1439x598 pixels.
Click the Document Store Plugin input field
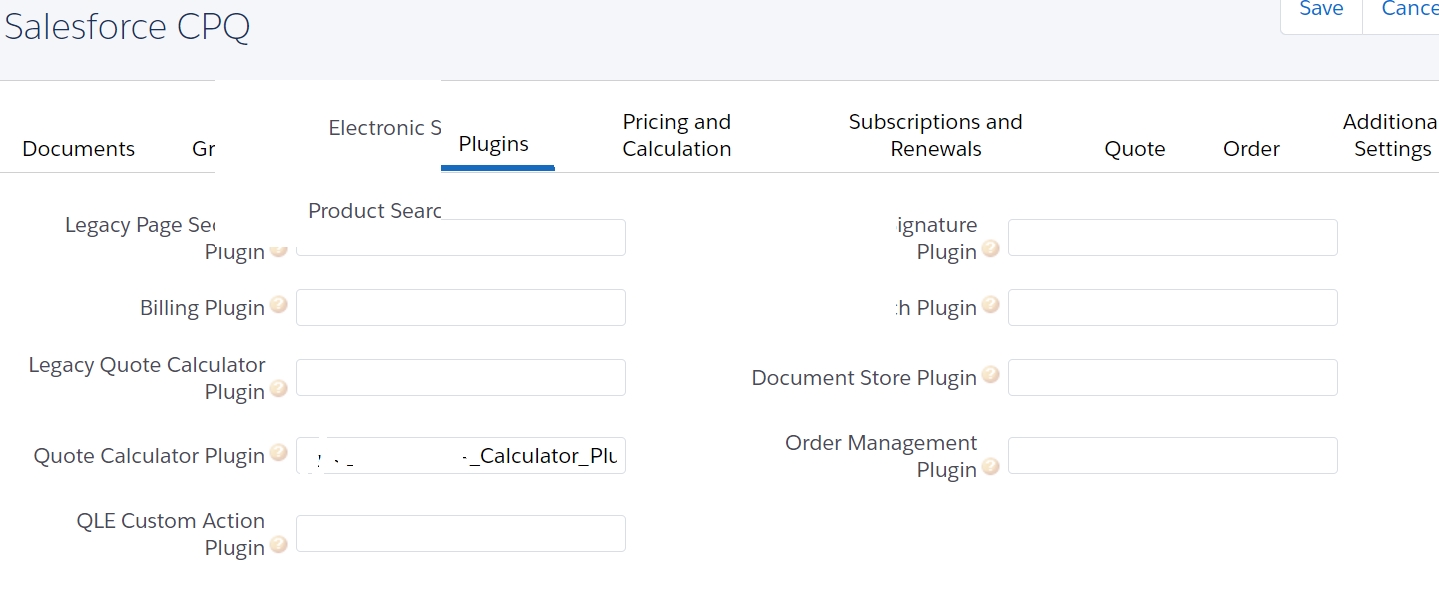tap(1172, 377)
